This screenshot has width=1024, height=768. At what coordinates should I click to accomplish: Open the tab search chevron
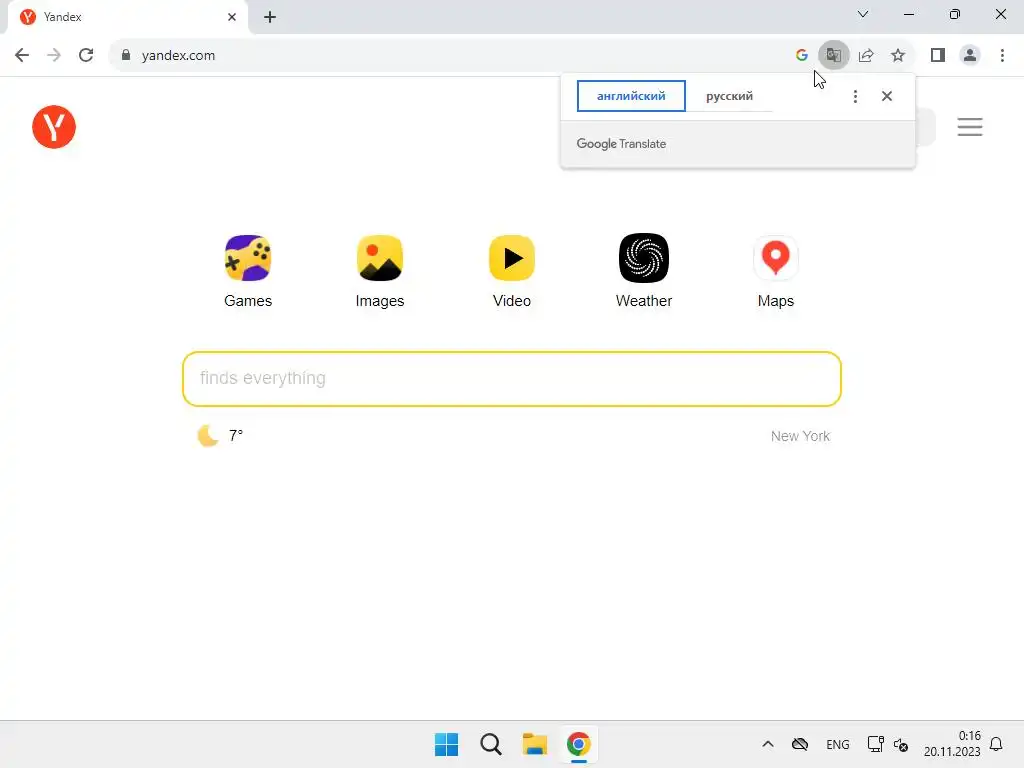click(863, 14)
